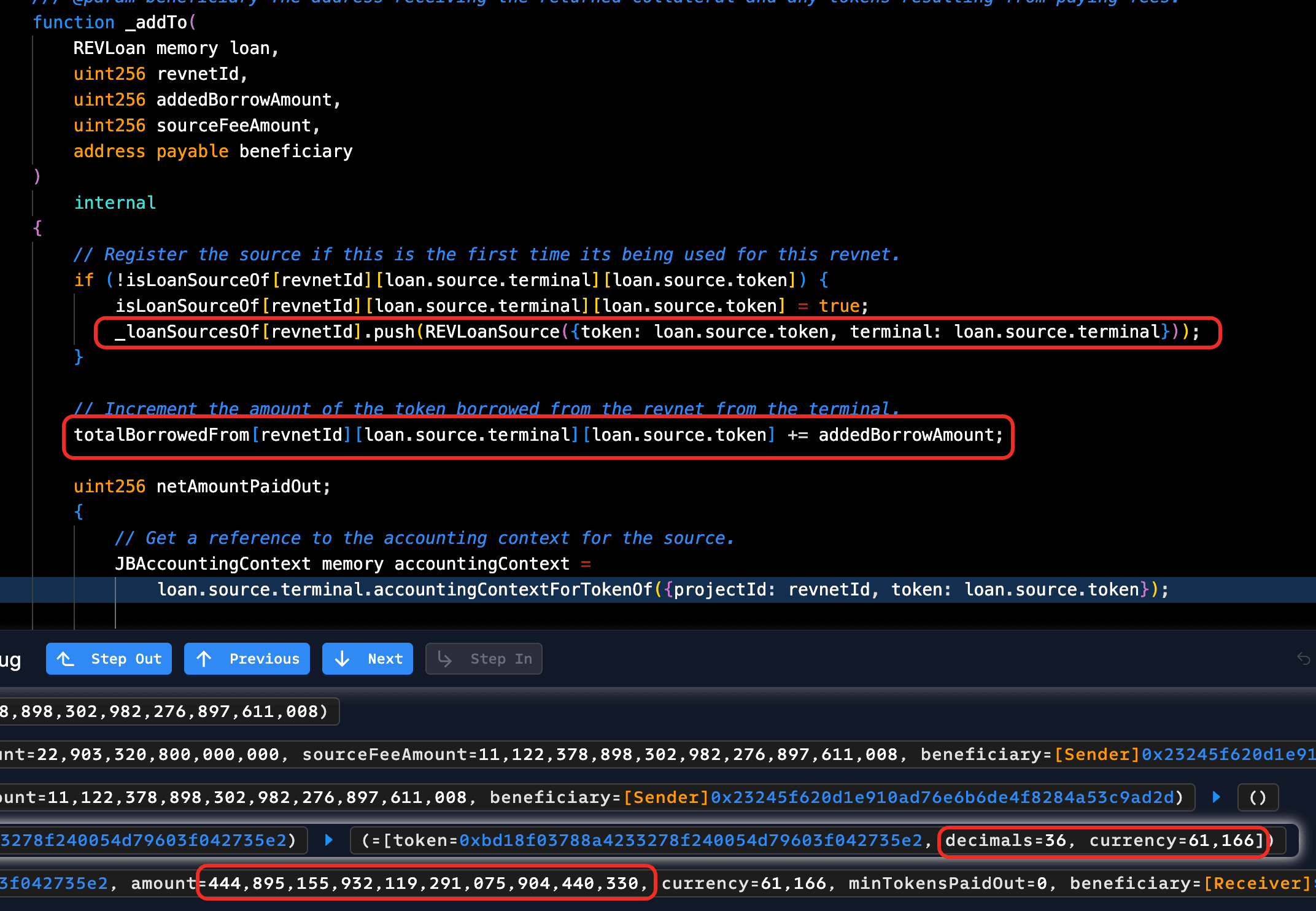Click the function _addTo declaration line
1316x911 pixels.
(x=114, y=22)
